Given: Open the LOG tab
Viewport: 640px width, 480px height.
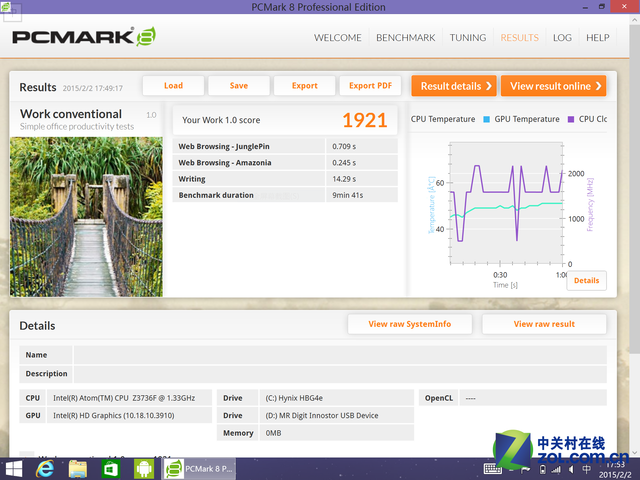Looking at the screenshot, I should point(562,38).
